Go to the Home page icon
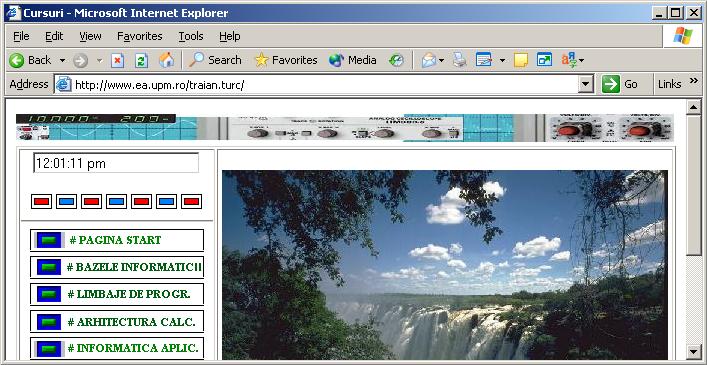Viewport: 707px width, 365px height. (166, 60)
